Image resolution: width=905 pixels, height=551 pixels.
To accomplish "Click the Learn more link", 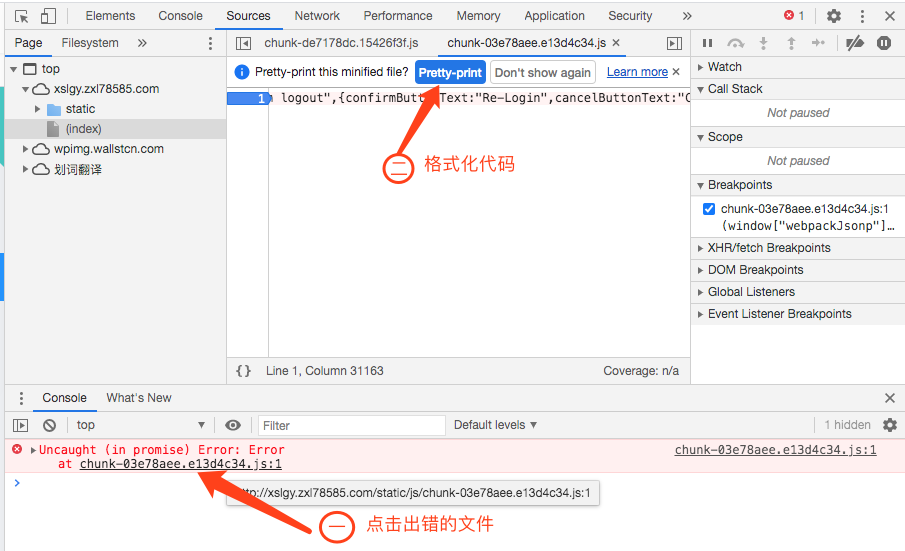I will [637, 72].
